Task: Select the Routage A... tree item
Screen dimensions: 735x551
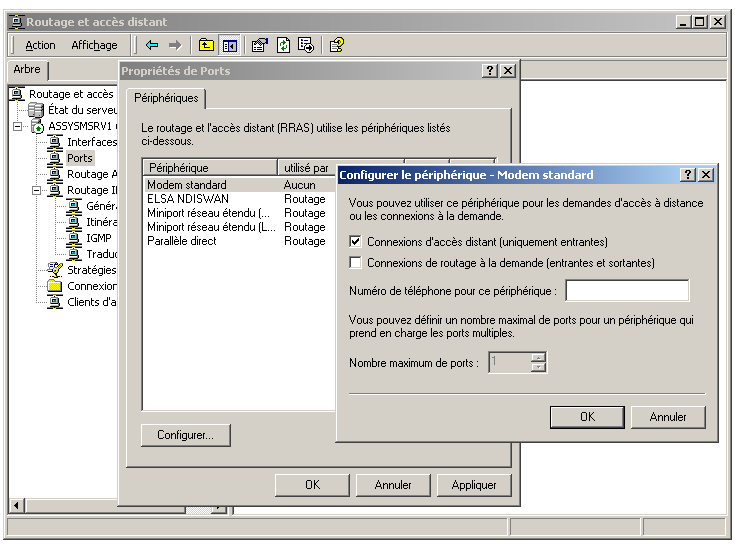Action: [x=92, y=174]
